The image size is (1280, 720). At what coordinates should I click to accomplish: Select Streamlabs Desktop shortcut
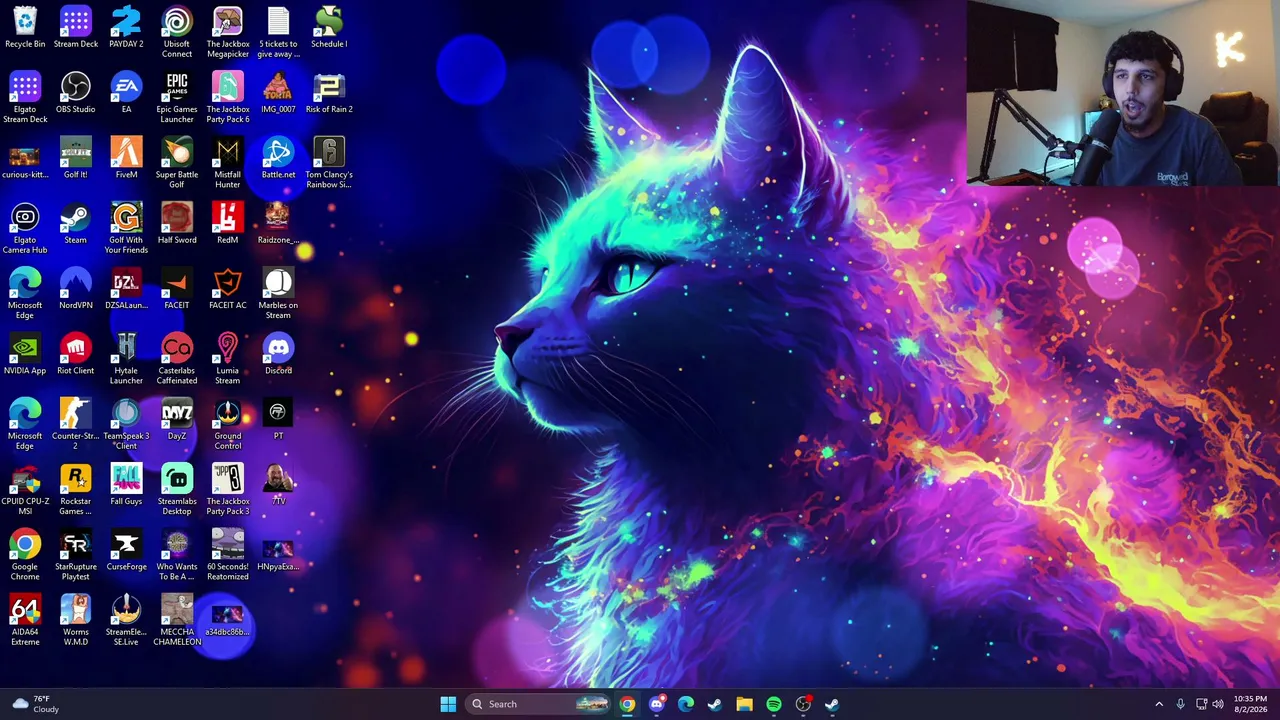click(x=177, y=490)
